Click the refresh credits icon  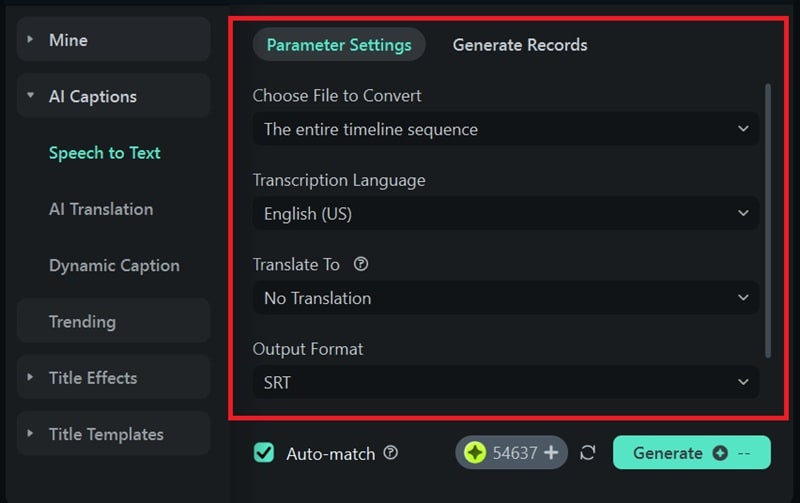[588, 453]
